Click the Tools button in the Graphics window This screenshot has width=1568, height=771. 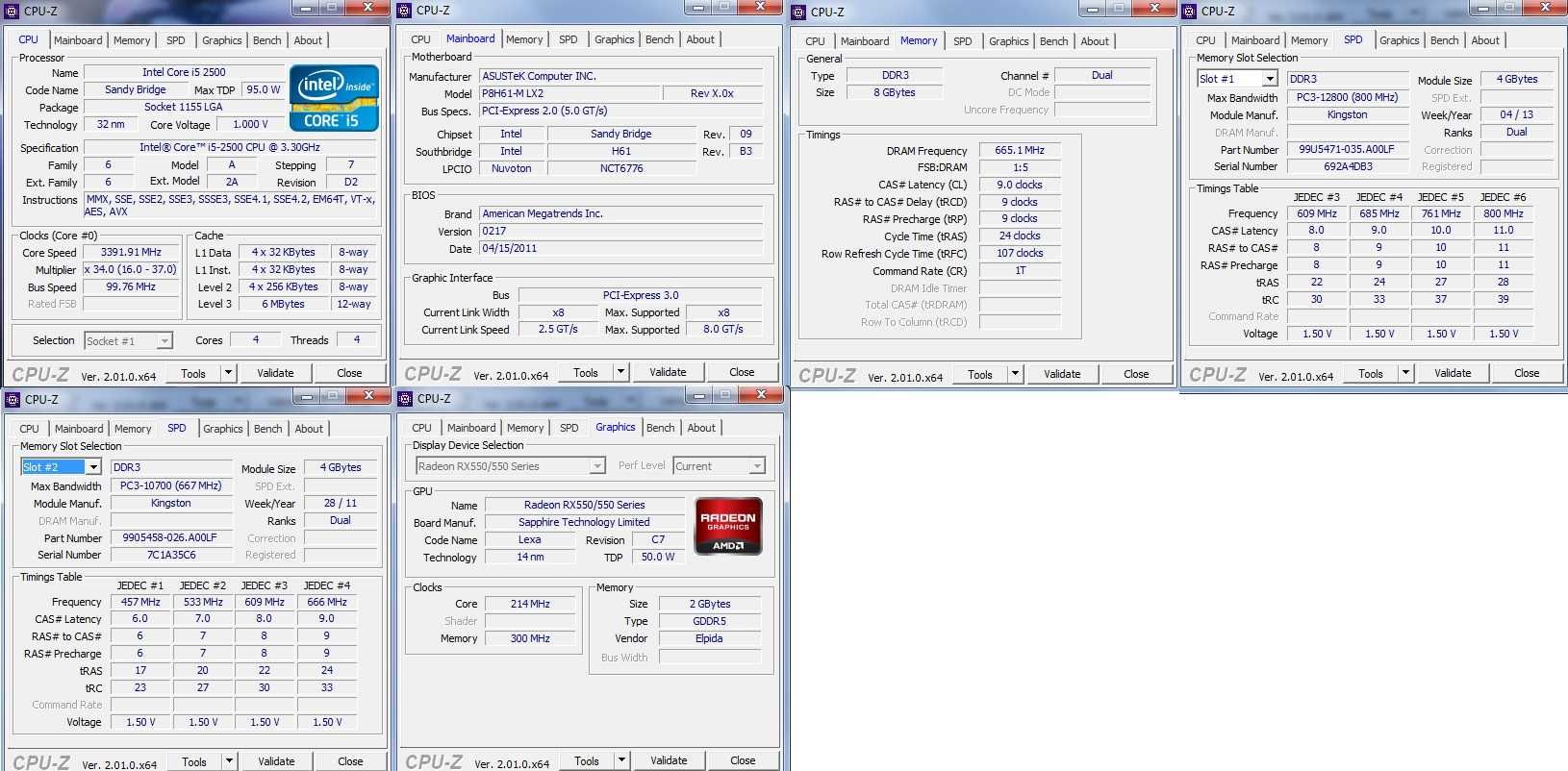(x=587, y=760)
